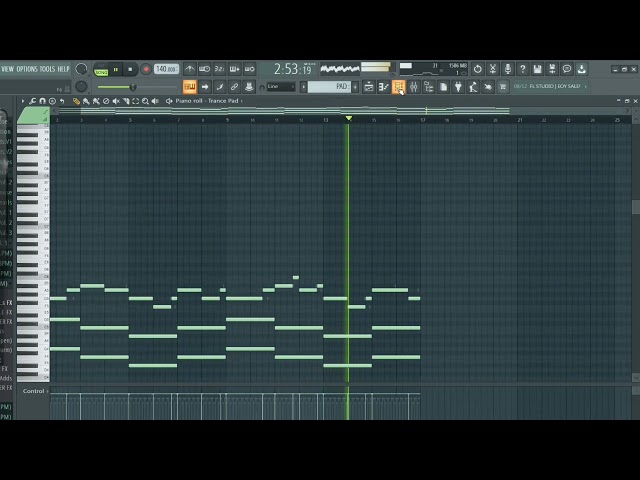Open piano roll magnet snap options
This screenshot has width=640, height=480.
point(42,101)
